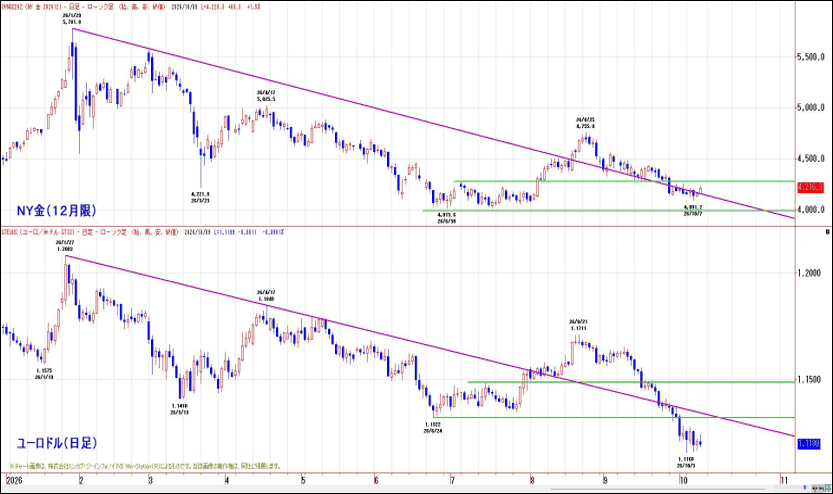
Task: Click month 6 on the time axis
Action: pos(376,480)
